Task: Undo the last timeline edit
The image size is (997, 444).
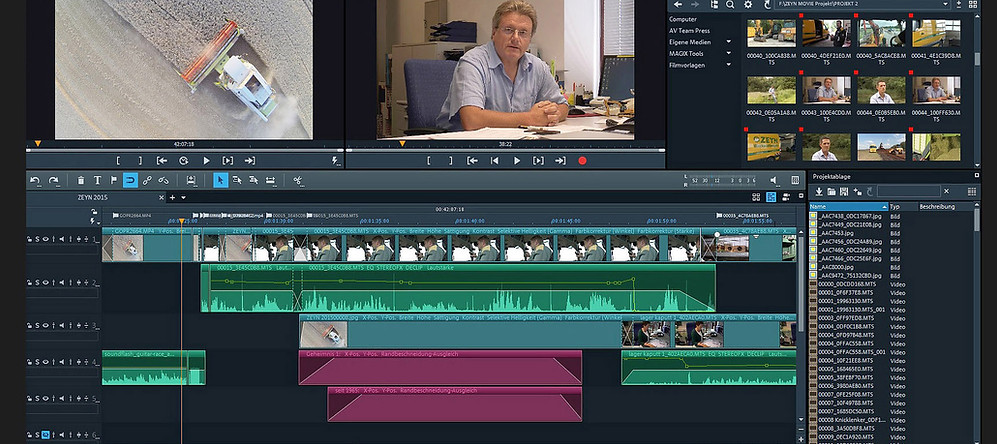Action: (x=36, y=181)
